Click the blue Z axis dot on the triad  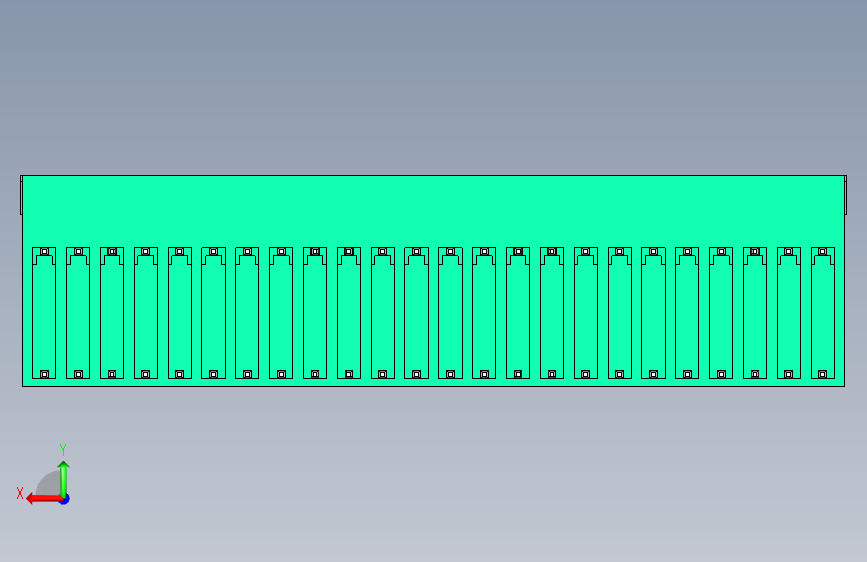tap(65, 499)
